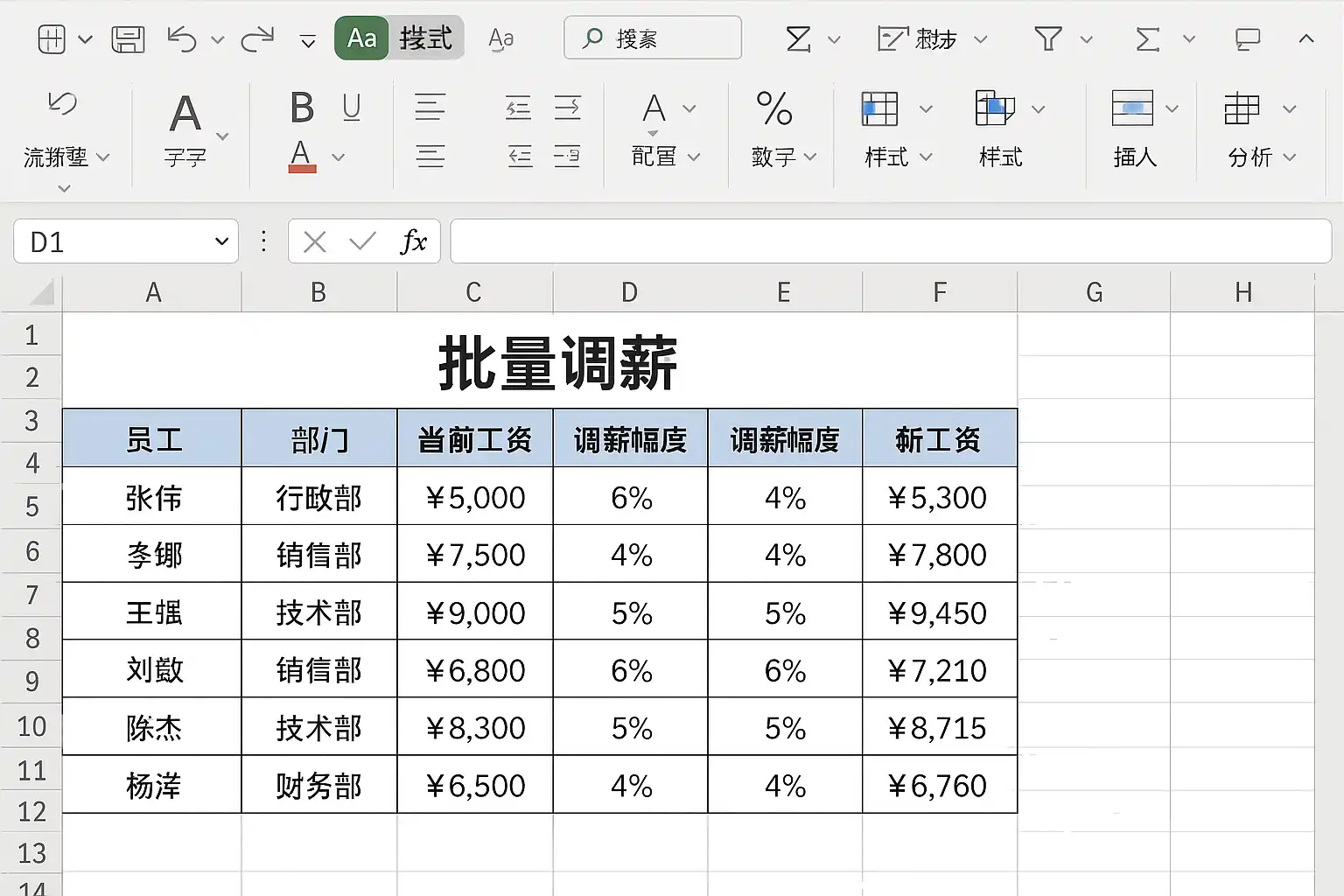The height and width of the screenshot is (896, 1344).
Task: Expand the 分析 dropdown
Action: (x=1289, y=157)
